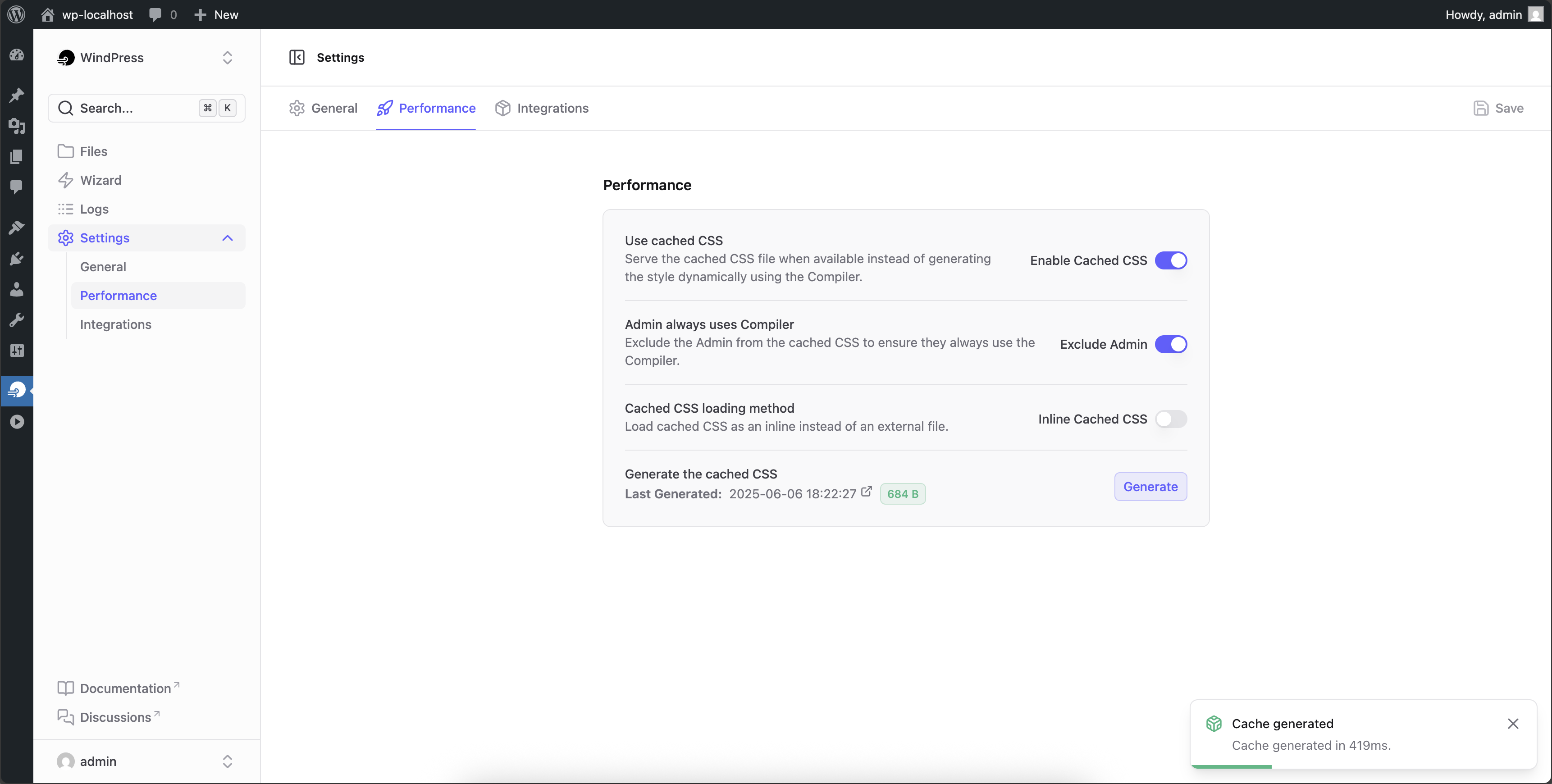Enable the Inline Cached CSS toggle

pyautogui.click(x=1171, y=419)
